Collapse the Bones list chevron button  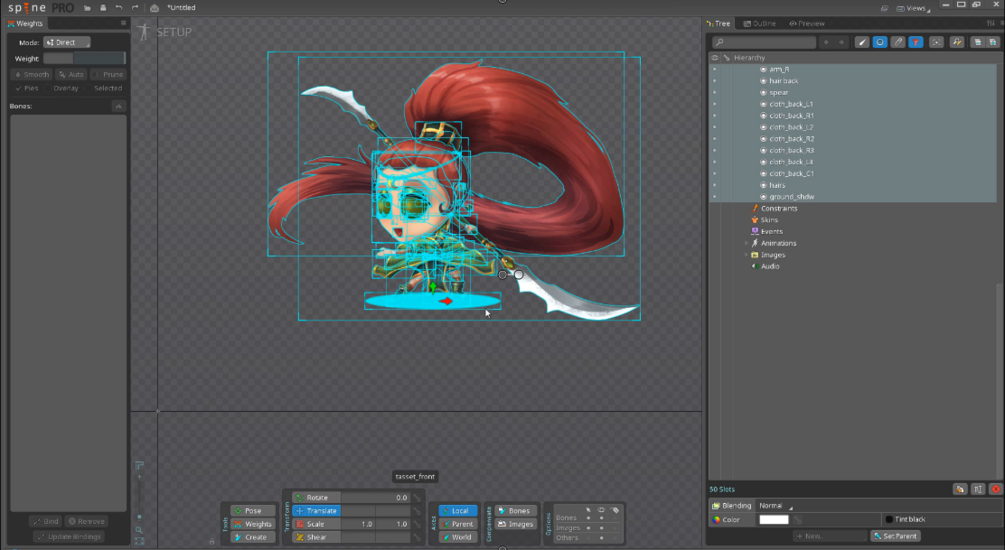point(118,106)
